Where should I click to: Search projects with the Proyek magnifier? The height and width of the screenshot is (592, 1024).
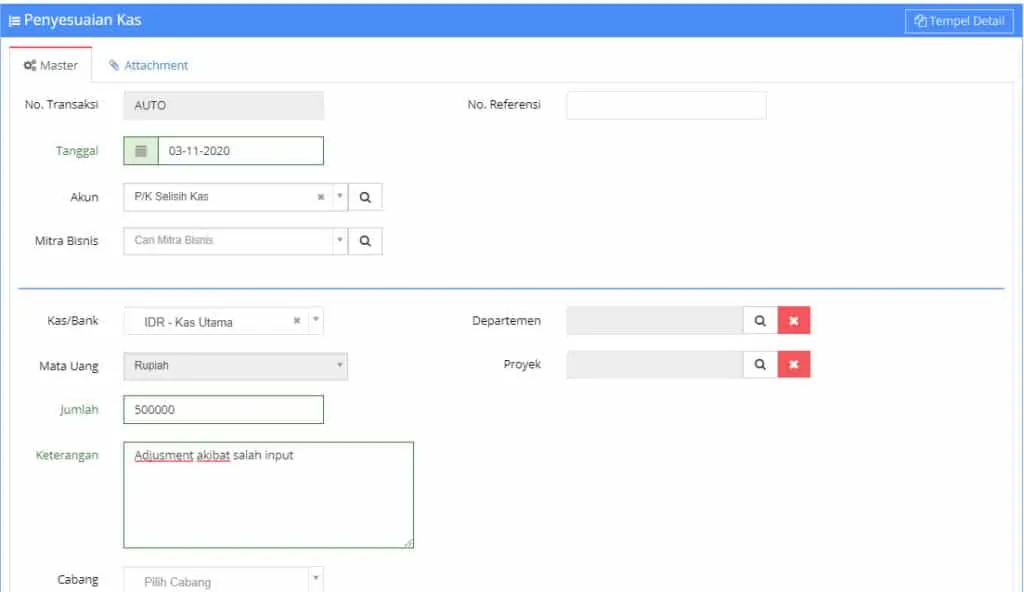tap(760, 365)
